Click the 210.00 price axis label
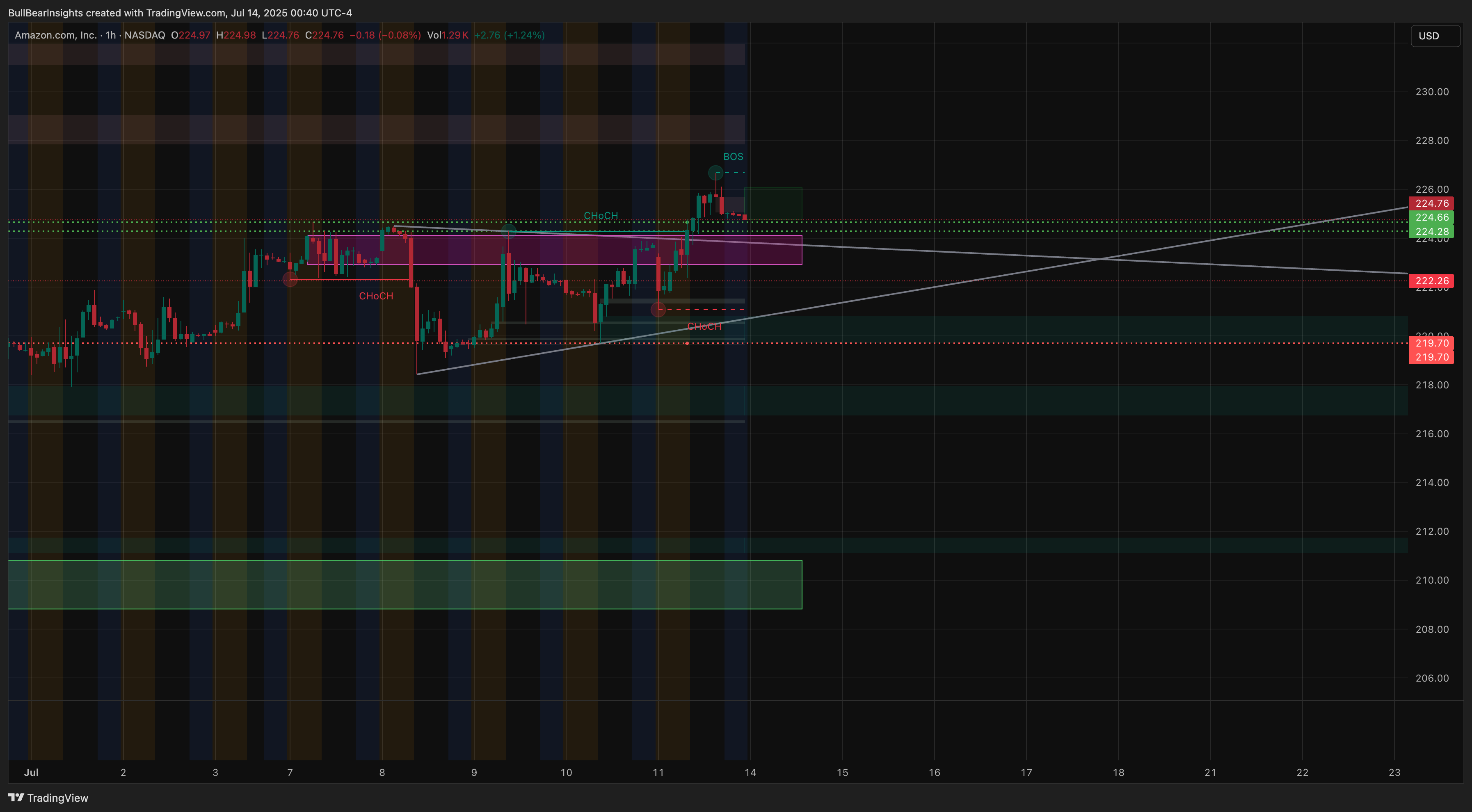Viewport: 1472px width, 812px height. click(x=1431, y=580)
